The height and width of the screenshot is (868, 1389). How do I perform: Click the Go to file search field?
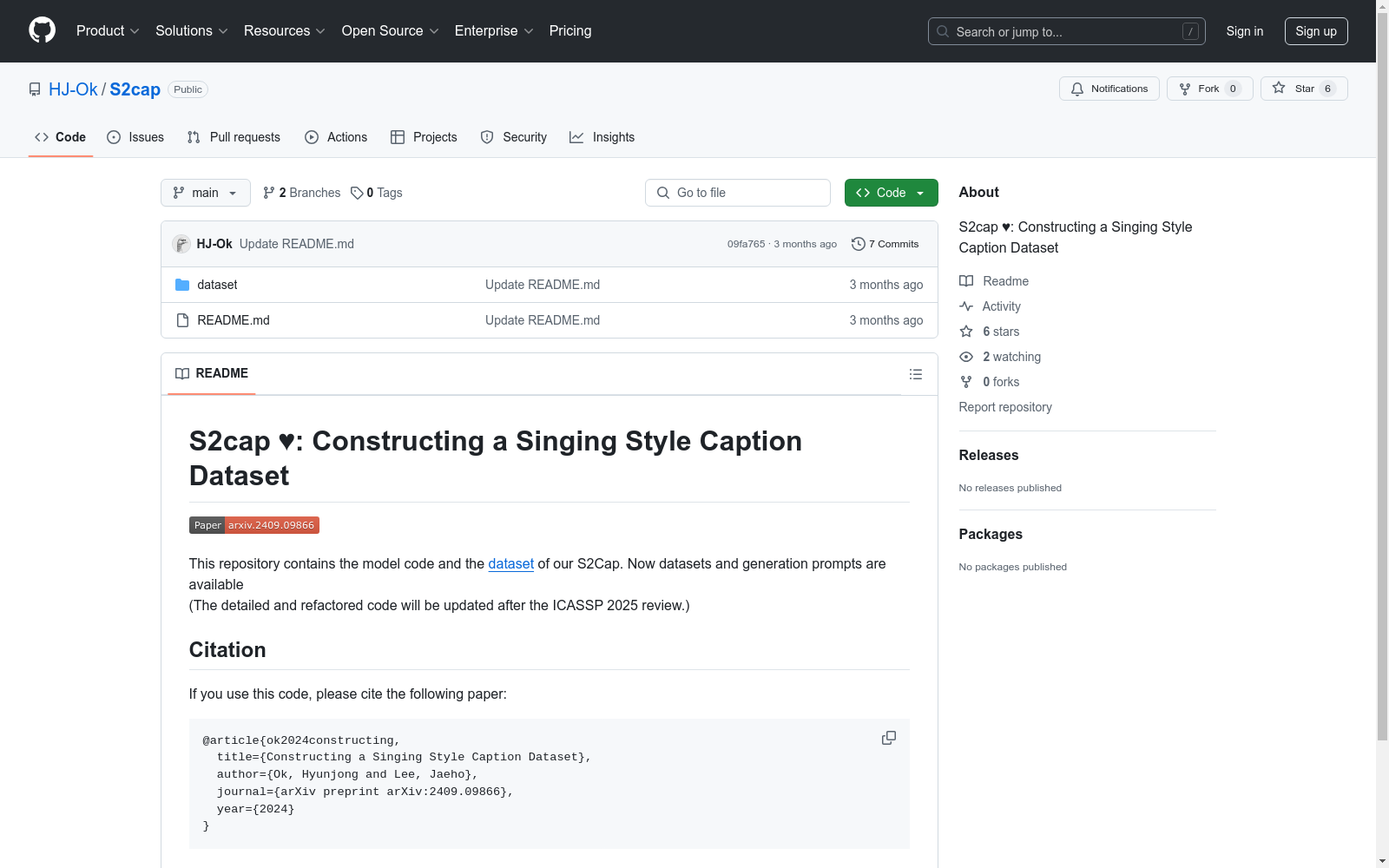coord(738,193)
